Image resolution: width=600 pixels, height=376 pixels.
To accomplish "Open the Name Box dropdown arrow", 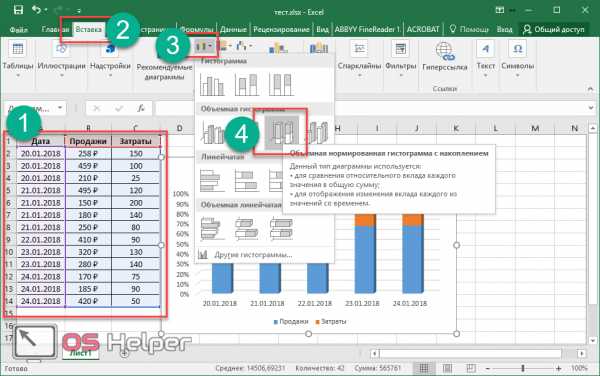I will (x=60, y=108).
